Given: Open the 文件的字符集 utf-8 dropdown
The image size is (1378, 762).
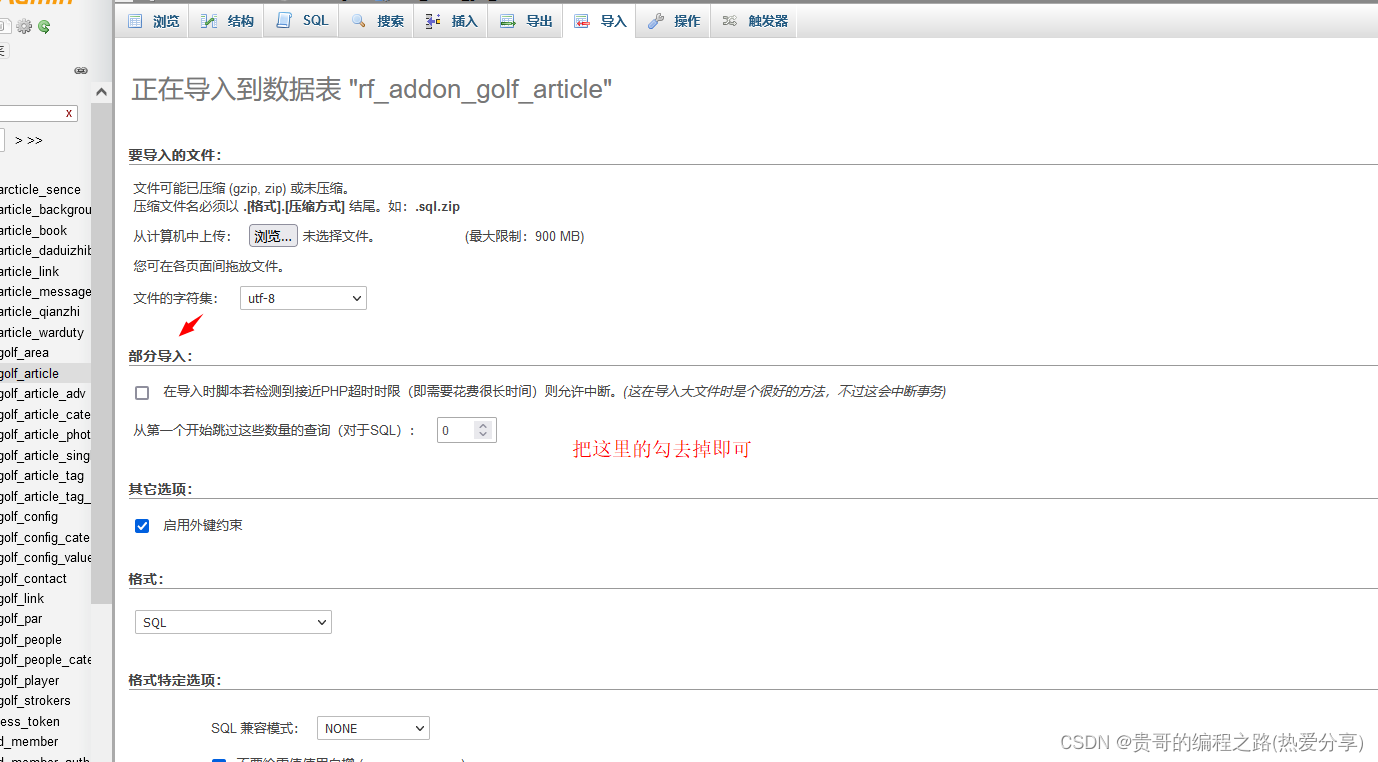Looking at the screenshot, I should click(x=302, y=297).
